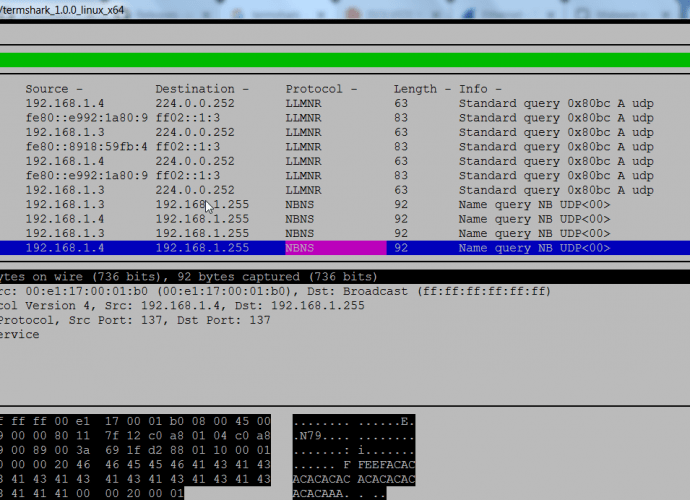Screen dimensions: 690x500
Task: Click hex row ending '00 20 00 01'
Action: (x=92, y=493)
